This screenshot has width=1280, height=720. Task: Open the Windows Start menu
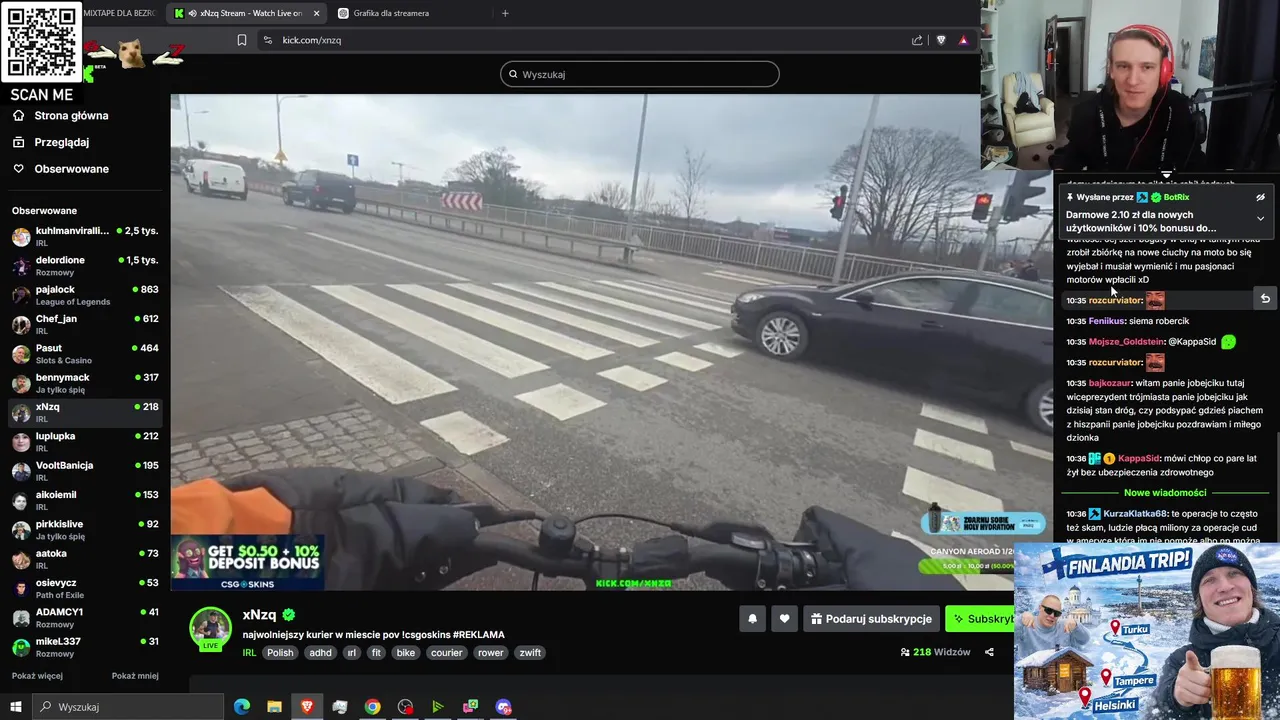click(16, 707)
